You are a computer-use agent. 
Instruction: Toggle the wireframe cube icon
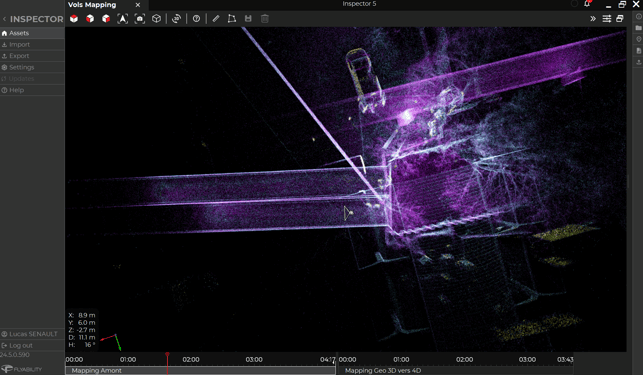[x=156, y=18]
